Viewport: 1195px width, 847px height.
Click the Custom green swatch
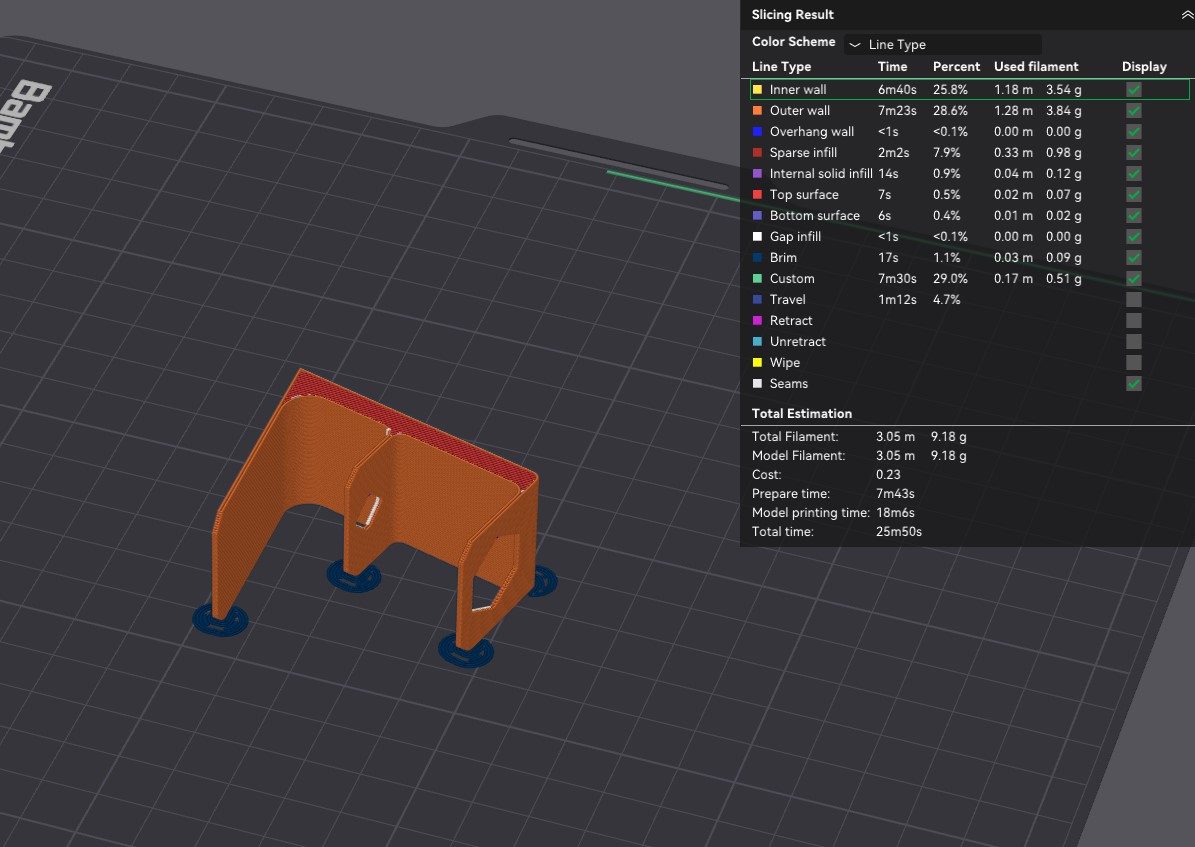click(758, 278)
